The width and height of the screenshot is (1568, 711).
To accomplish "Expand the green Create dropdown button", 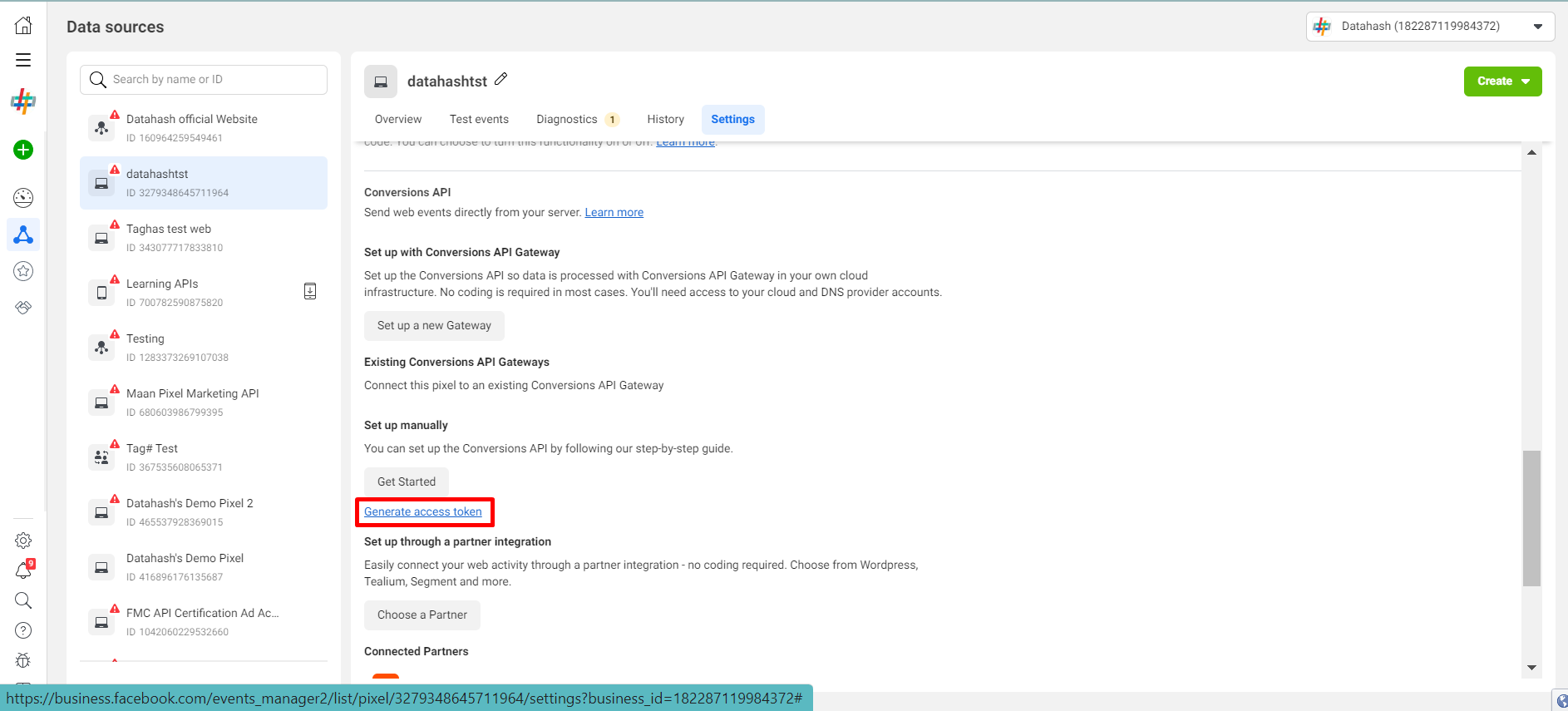I will tap(1502, 81).
